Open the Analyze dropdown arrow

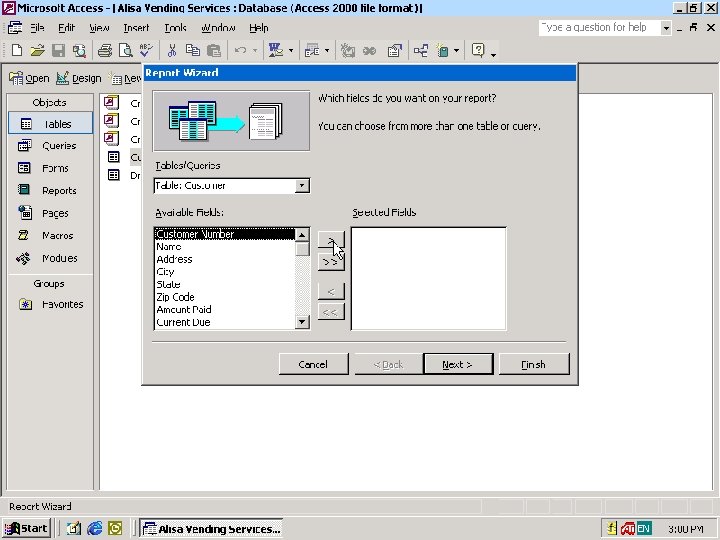tap(327, 51)
